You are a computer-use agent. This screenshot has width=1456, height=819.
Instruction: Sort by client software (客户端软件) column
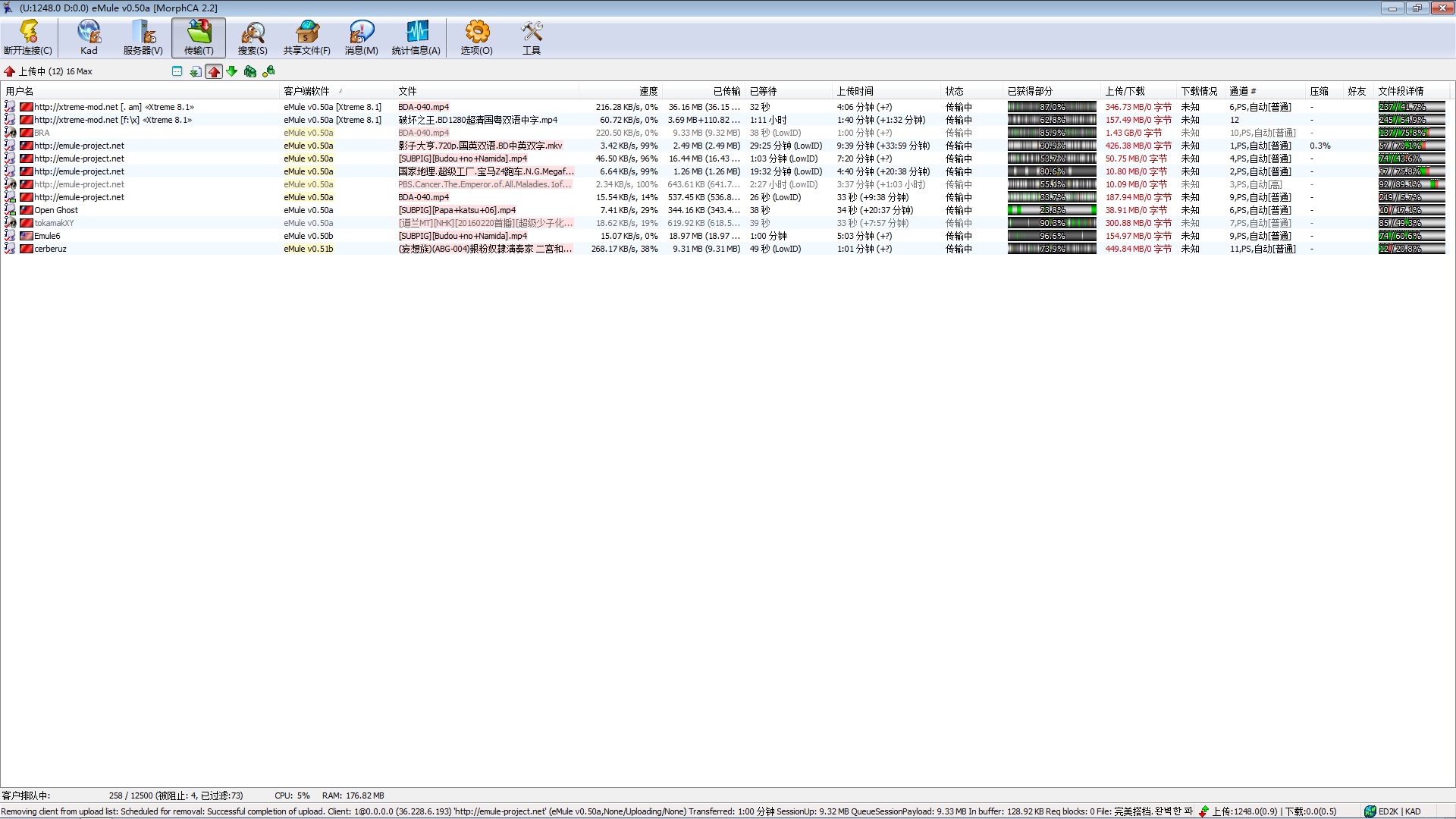[x=306, y=91]
